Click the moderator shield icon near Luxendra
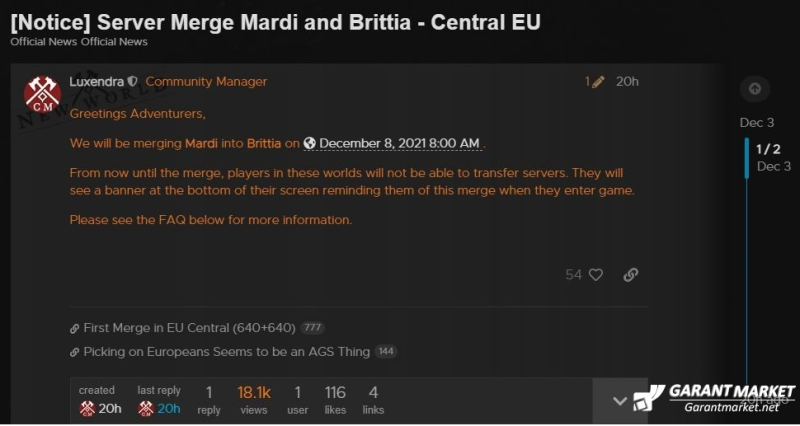This screenshot has height=426, width=800. [132, 82]
